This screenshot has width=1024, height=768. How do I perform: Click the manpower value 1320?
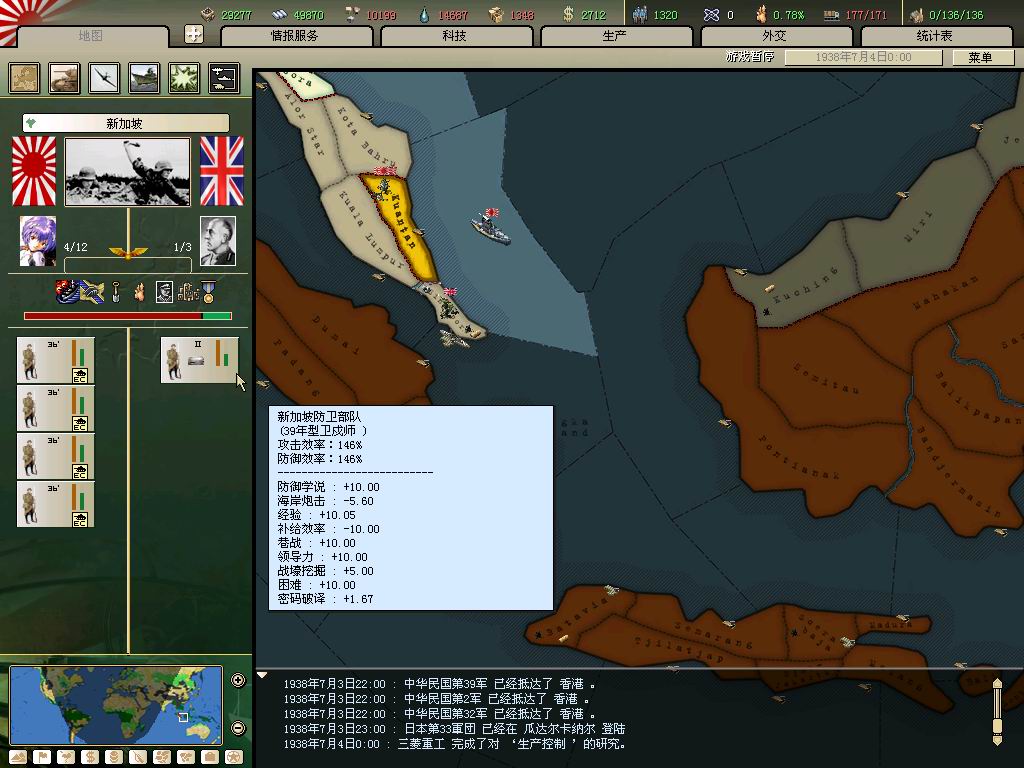point(665,15)
